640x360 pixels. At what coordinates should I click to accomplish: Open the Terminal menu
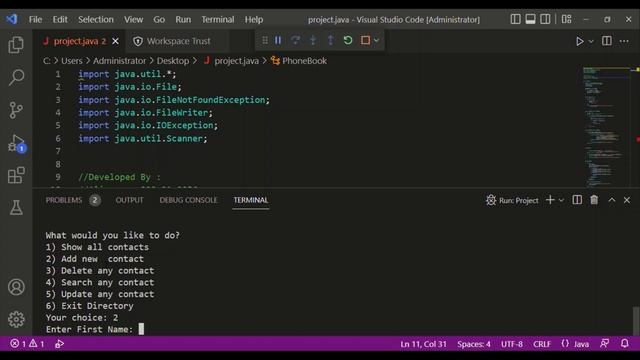pos(218,20)
